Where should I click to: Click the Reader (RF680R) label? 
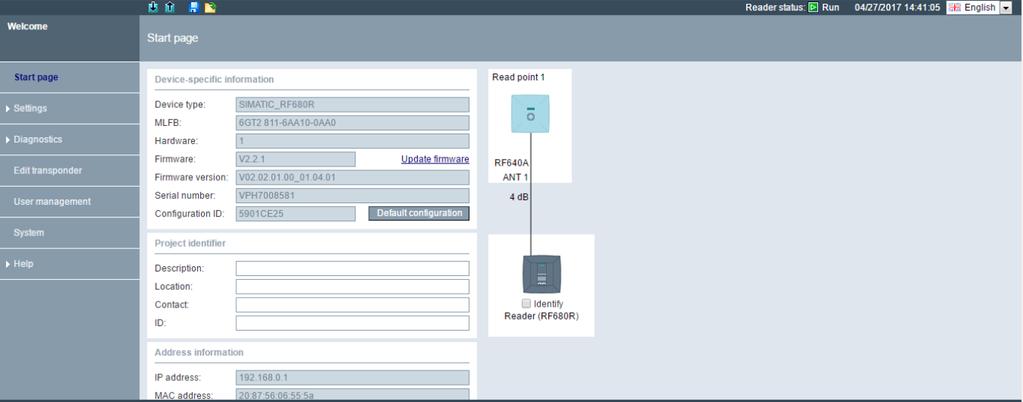tap(542, 316)
